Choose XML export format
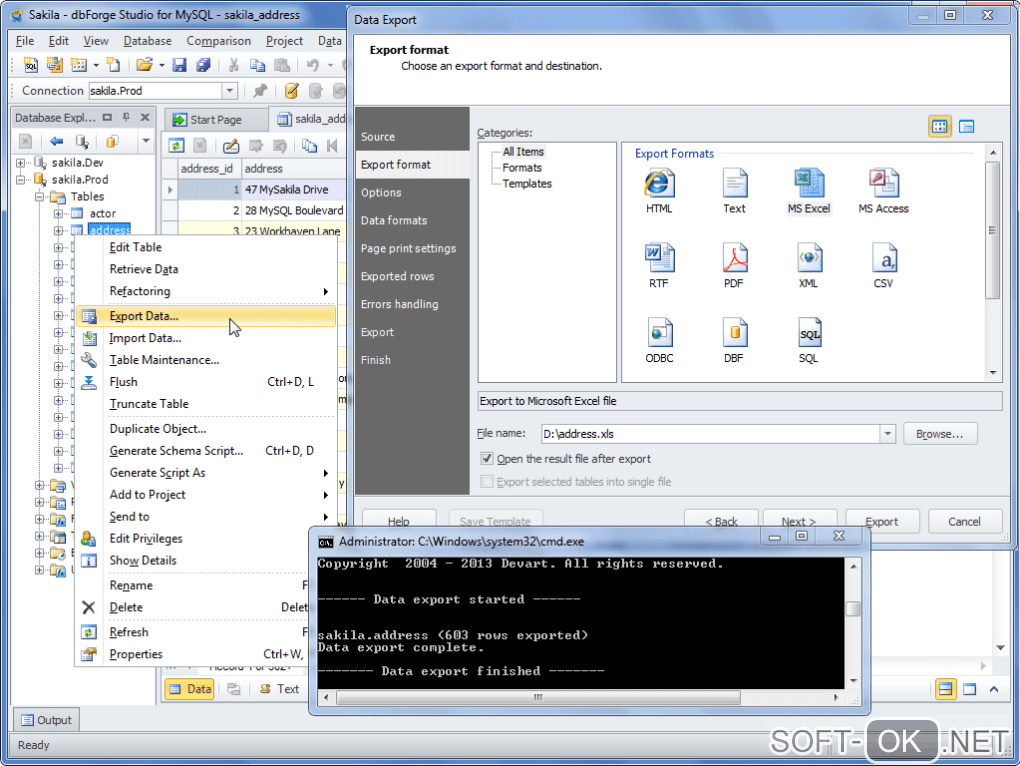 (x=809, y=266)
